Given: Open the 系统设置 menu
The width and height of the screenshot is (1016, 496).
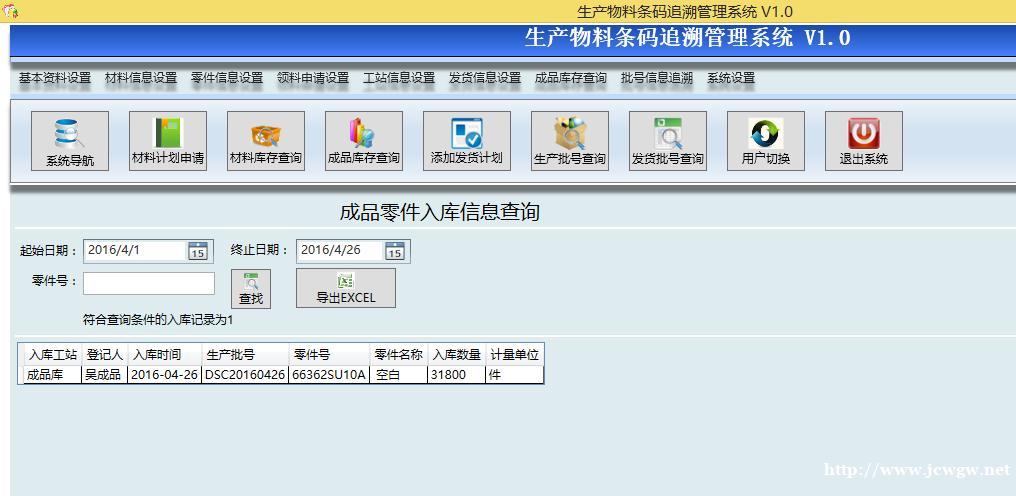Looking at the screenshot, I should pyautogui.click(x=731, y=78).
